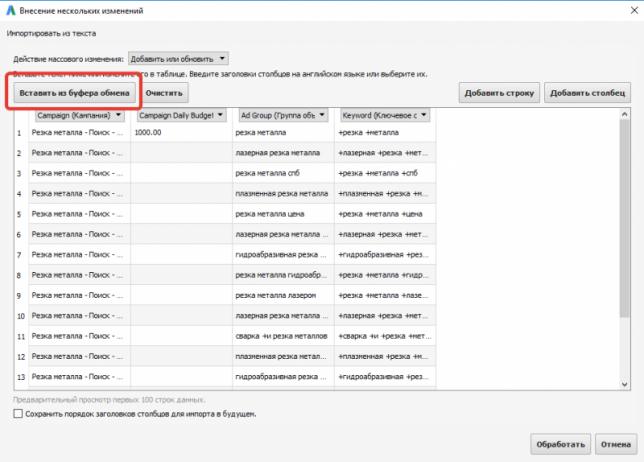This screenshot has width=644, height=462.
Task: Select the budget cell containing 1000.00
Action: pyautogui.click(x=181, y=132)
